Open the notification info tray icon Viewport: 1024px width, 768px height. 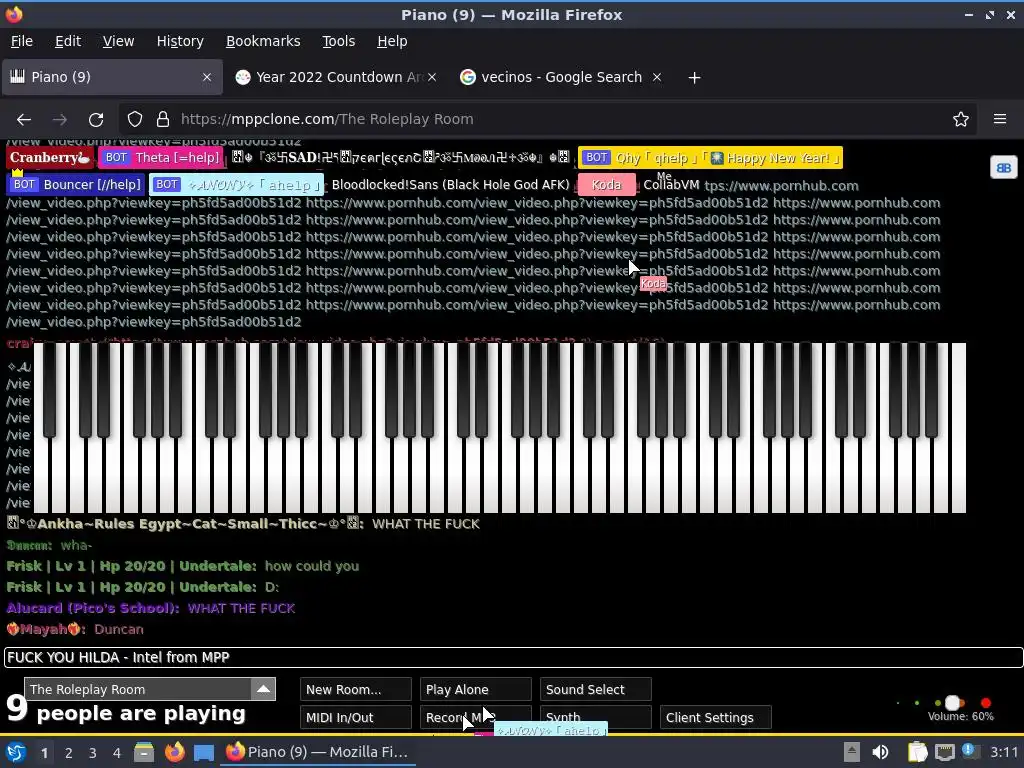coord(970,751)
